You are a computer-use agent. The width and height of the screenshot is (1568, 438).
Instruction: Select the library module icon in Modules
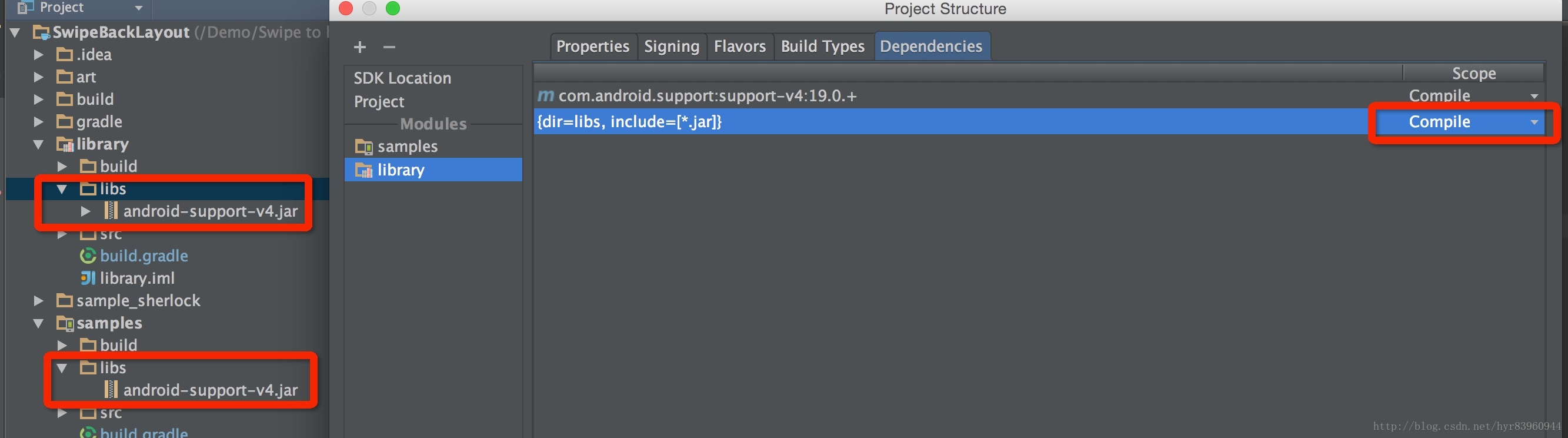(x=364, y=170)
